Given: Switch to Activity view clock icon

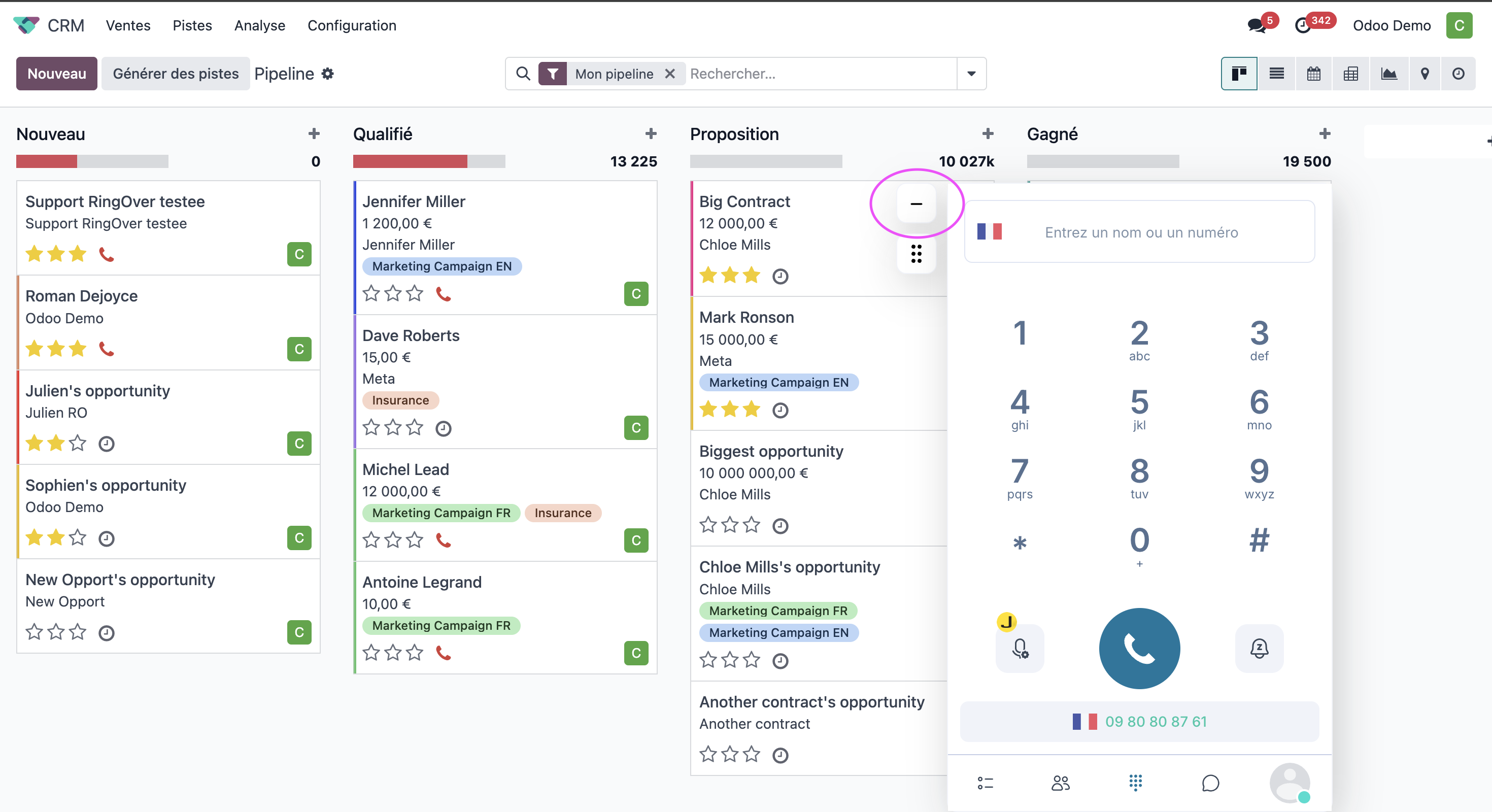Looking at the screenshot, I should [x=1459, y=74].
